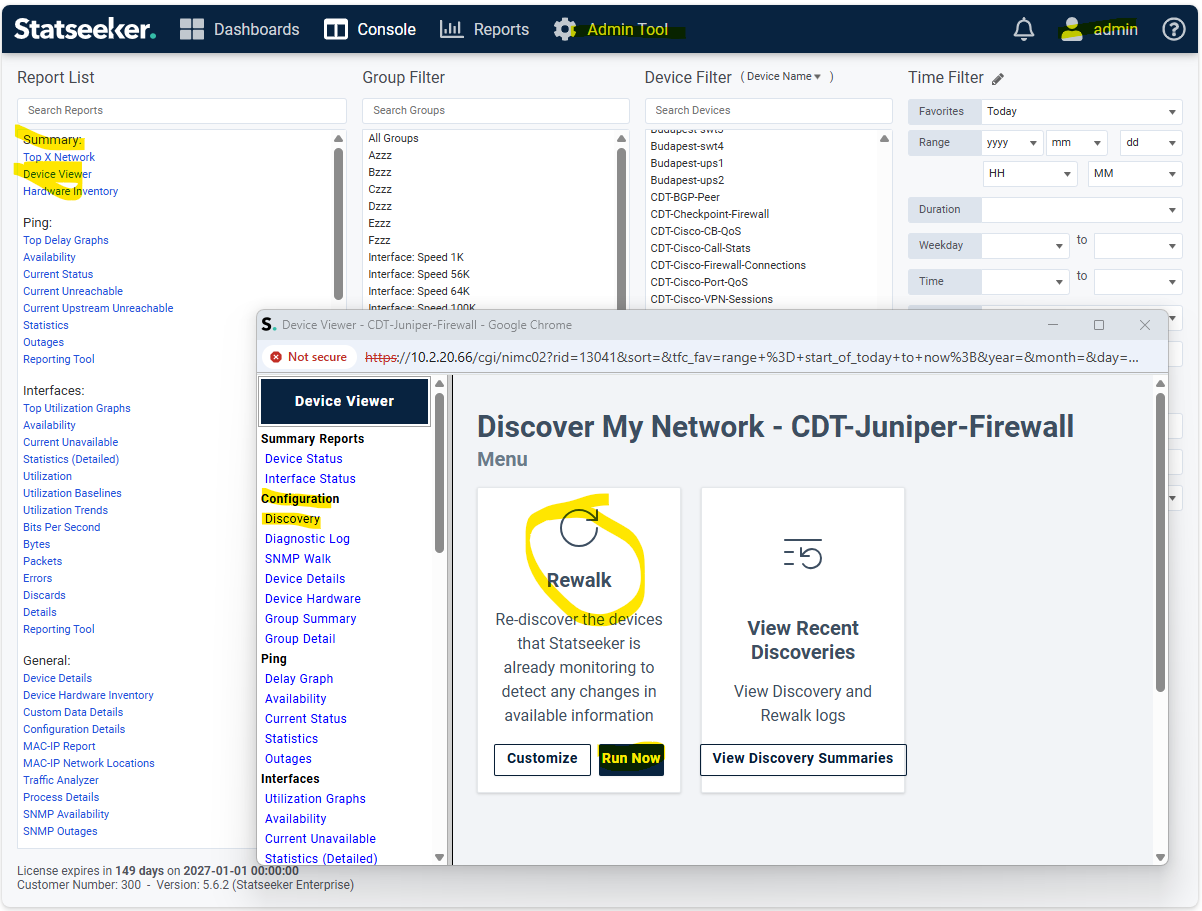The width and height of the screenshot is (1202, 911).
Task: Open the Device Viewer report link
Action: click(57, 174)
